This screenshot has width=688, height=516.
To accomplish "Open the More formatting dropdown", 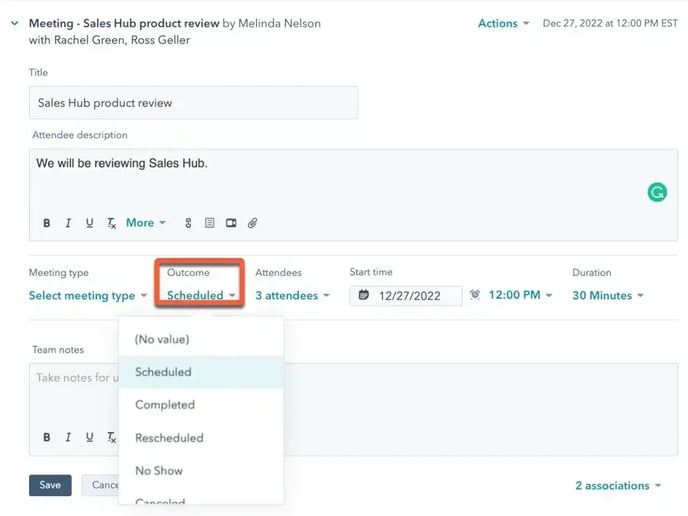I will pyautogui.click(x=145, y=222).
